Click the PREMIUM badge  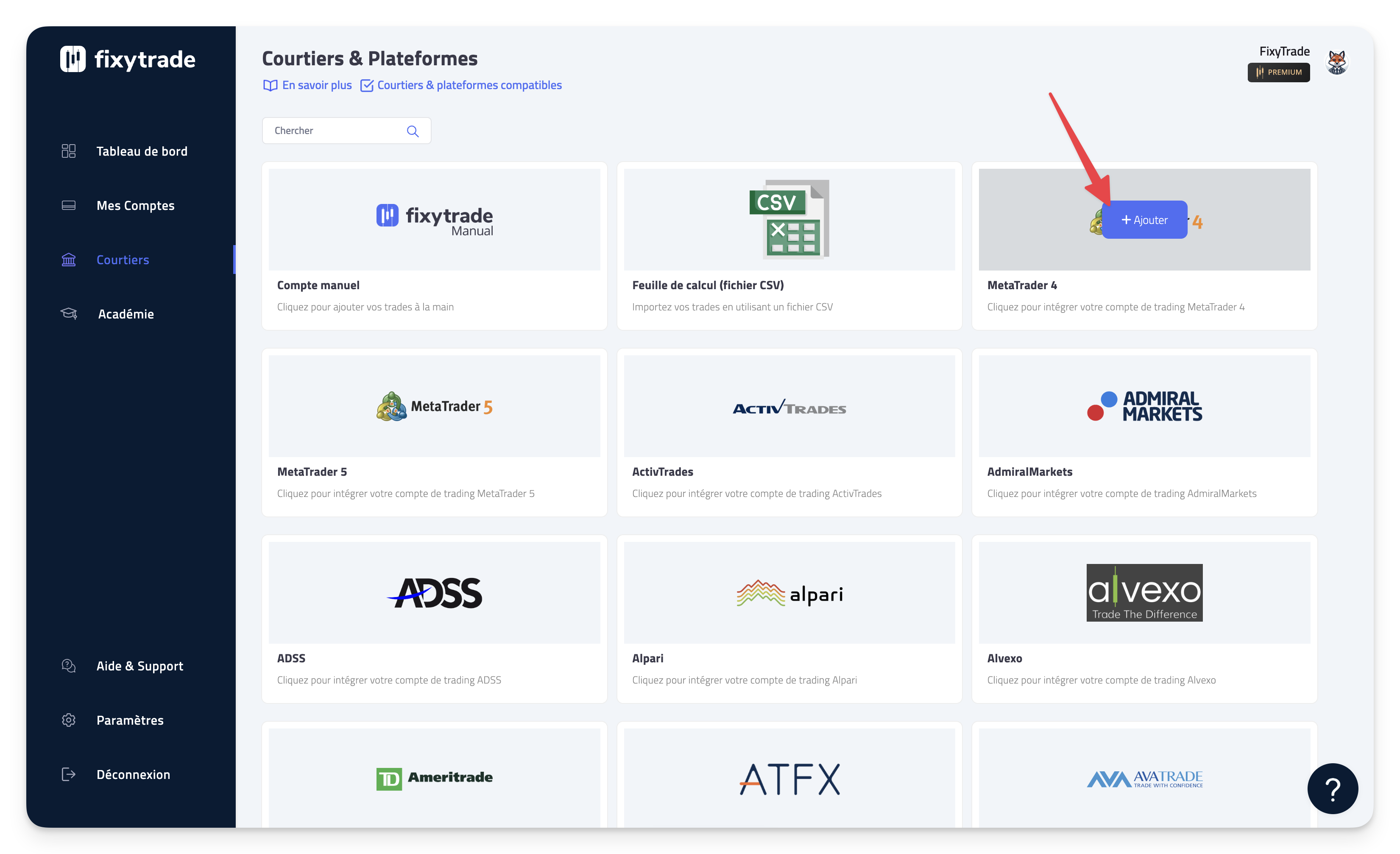click(x=1278, y=72)
